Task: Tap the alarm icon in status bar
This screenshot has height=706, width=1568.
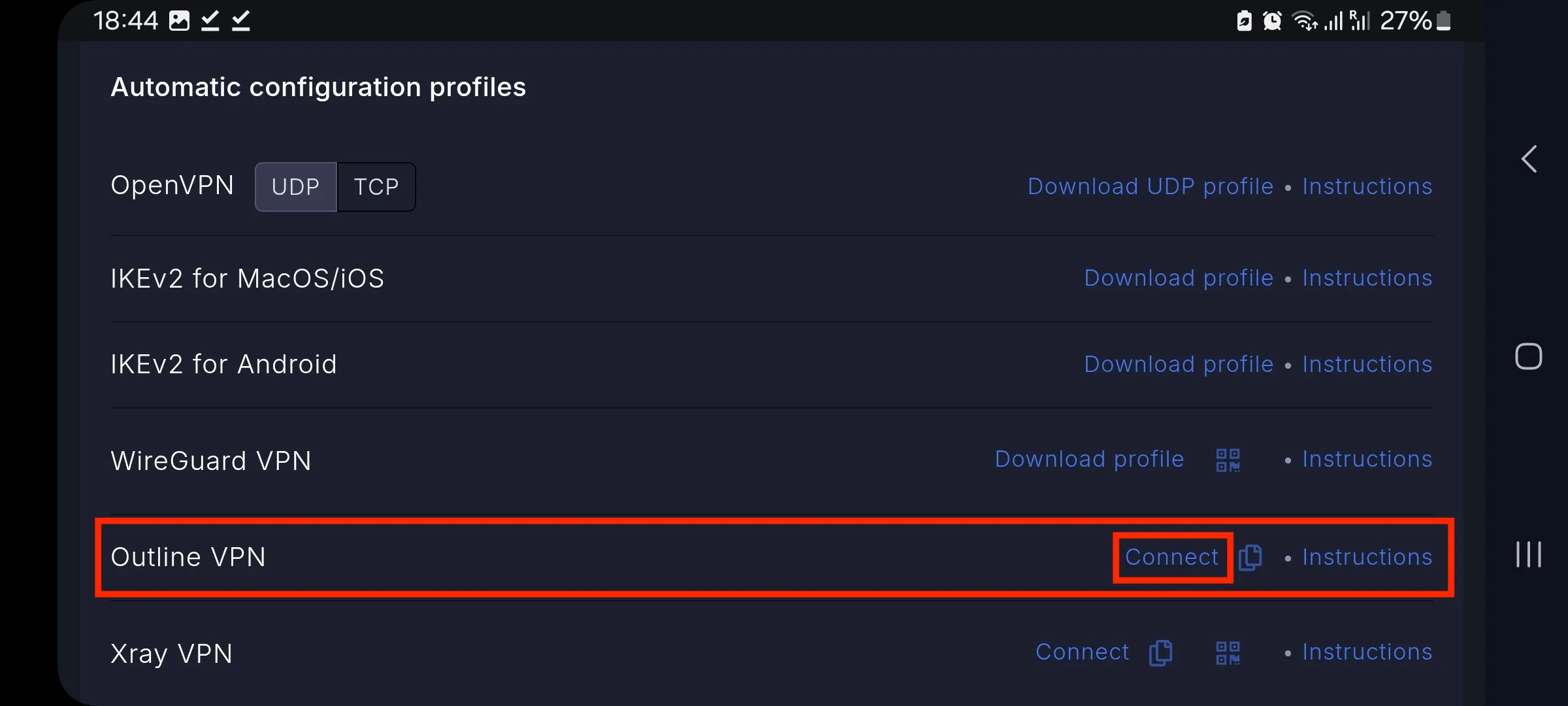Action: coord(1272,21)
